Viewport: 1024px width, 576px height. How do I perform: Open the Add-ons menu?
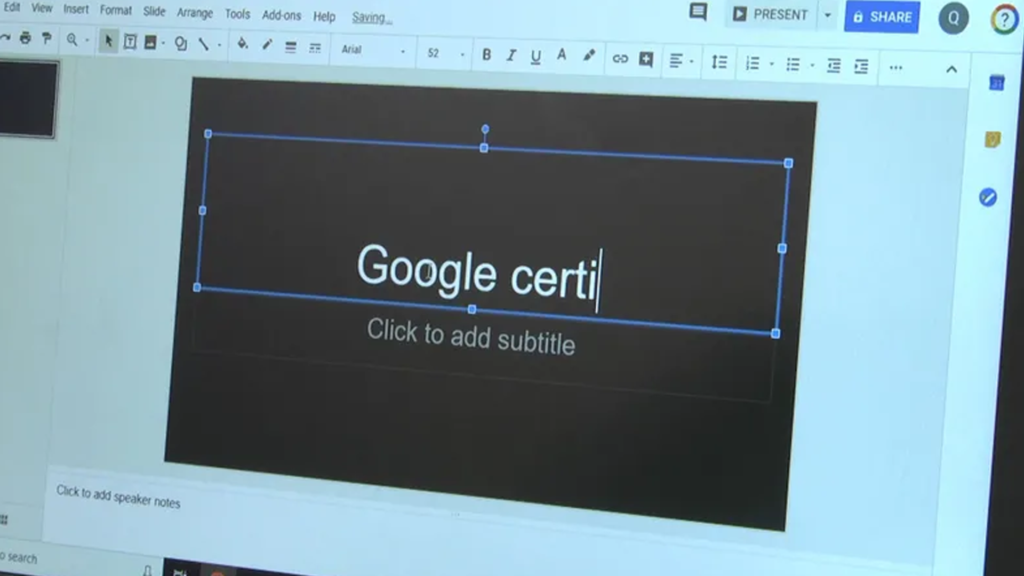point(281,15)
